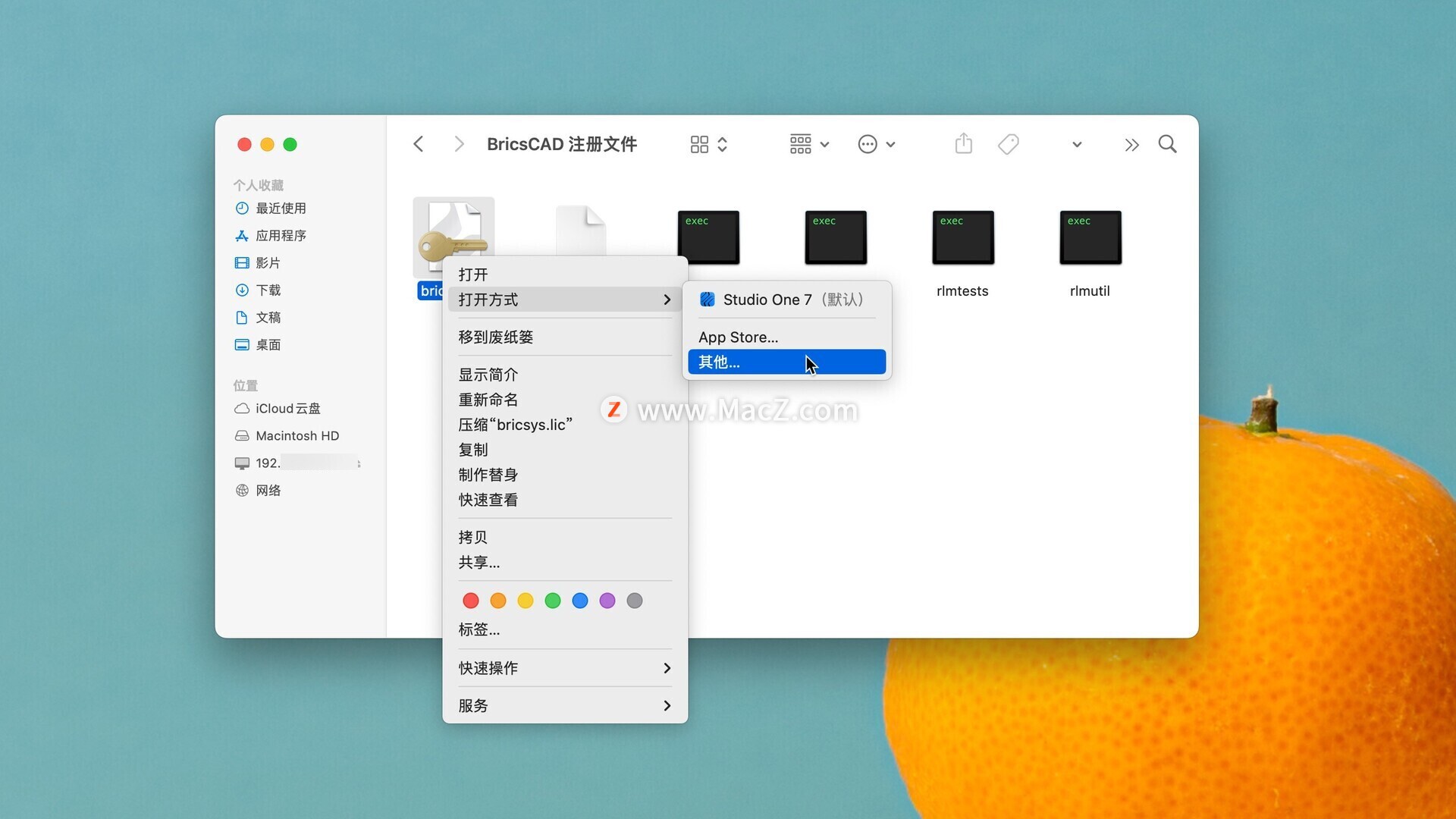The image size is (1456, 819).
Task: Choose 标签... in the context menu
Action: pyautogui.click(x=565, y=629)
